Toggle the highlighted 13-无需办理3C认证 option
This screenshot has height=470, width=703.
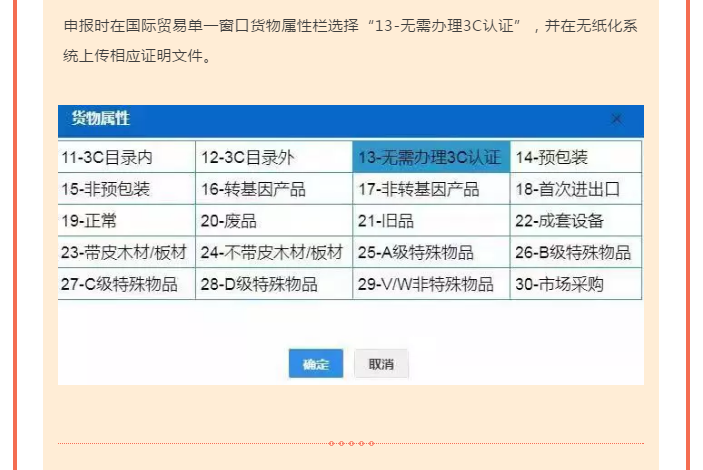click(x=431, y=157)
